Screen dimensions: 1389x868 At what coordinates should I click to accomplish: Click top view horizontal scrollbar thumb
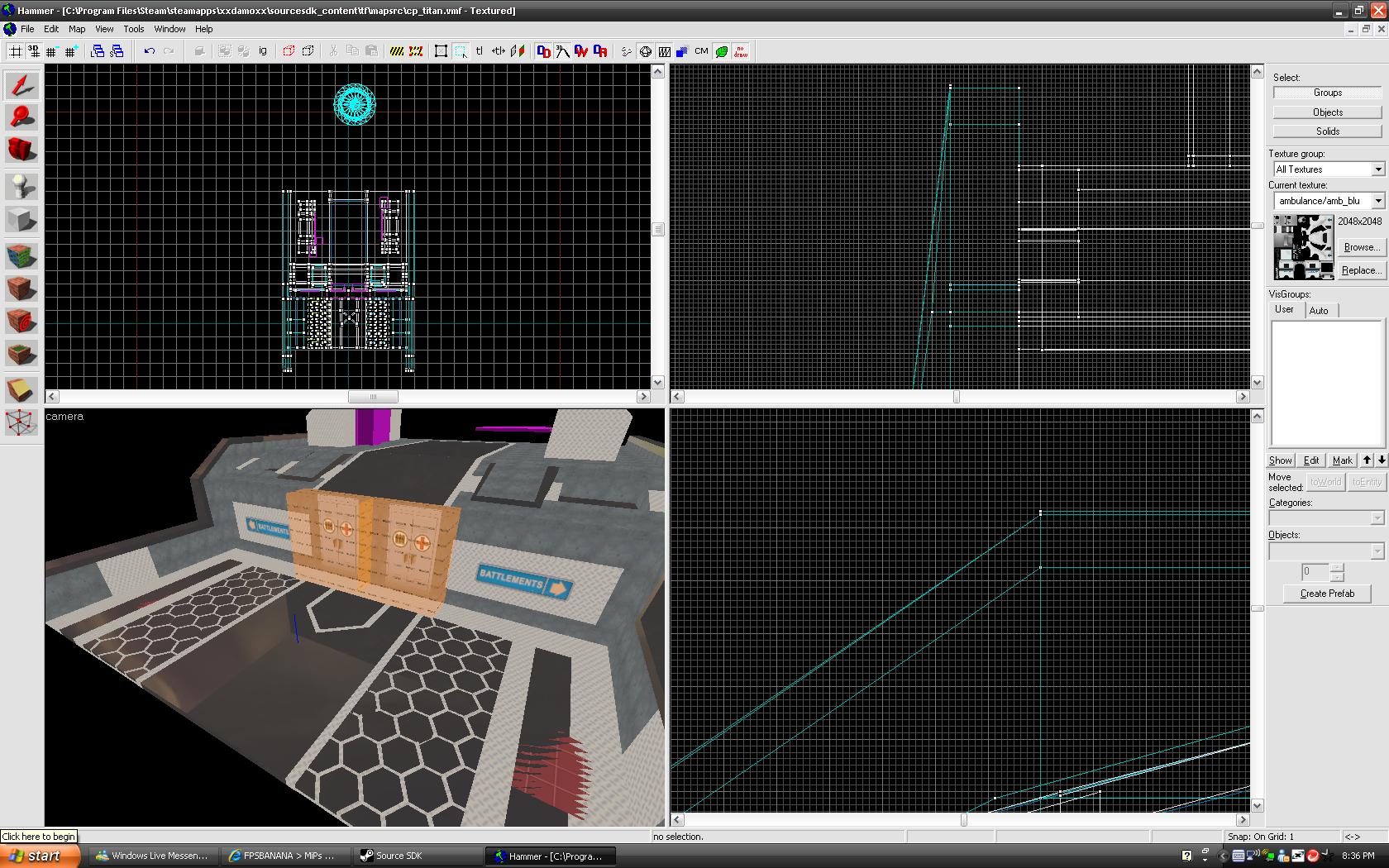[x=373, y=397]
